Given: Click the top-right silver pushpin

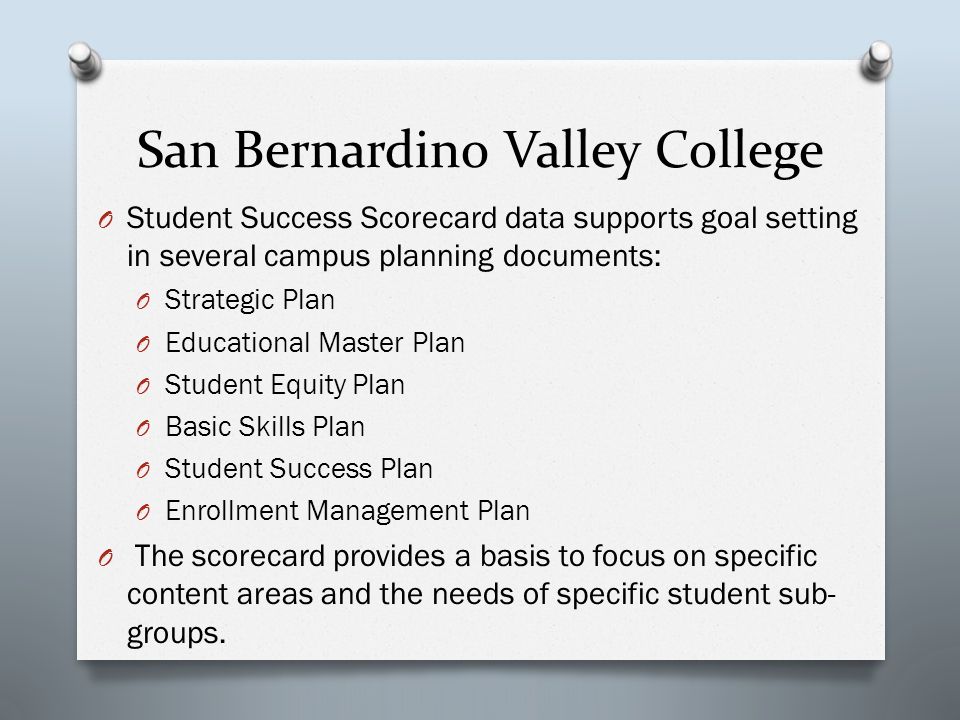Looking at the screenshot, I should click(x=876, y=61).
